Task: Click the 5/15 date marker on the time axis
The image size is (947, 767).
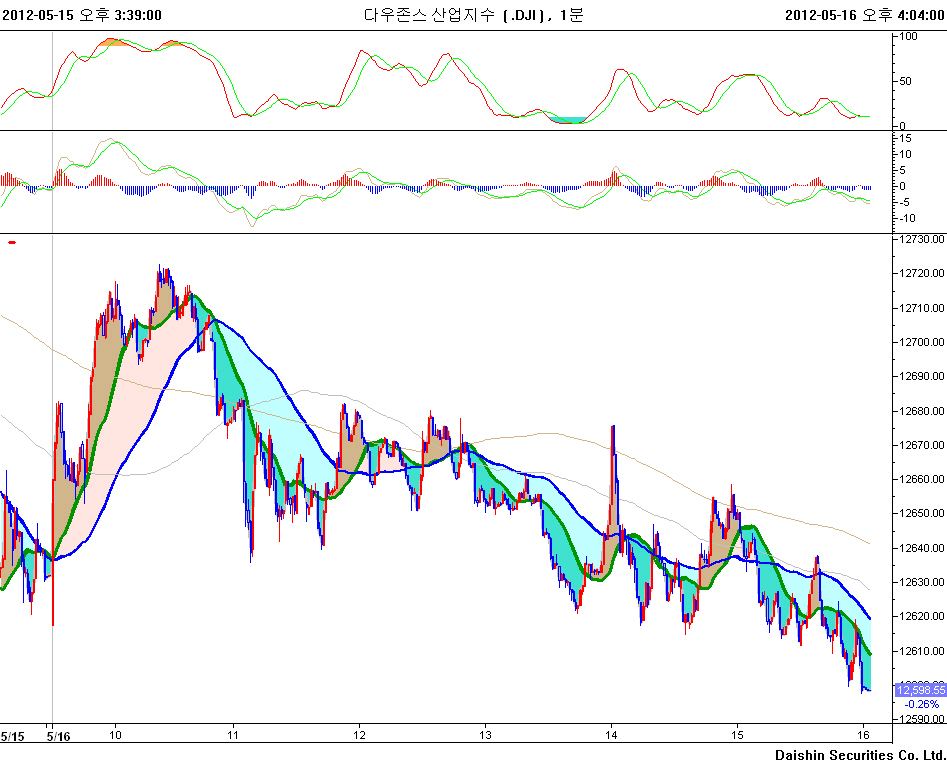Action: pyautogui.click(x=13, y=735)
